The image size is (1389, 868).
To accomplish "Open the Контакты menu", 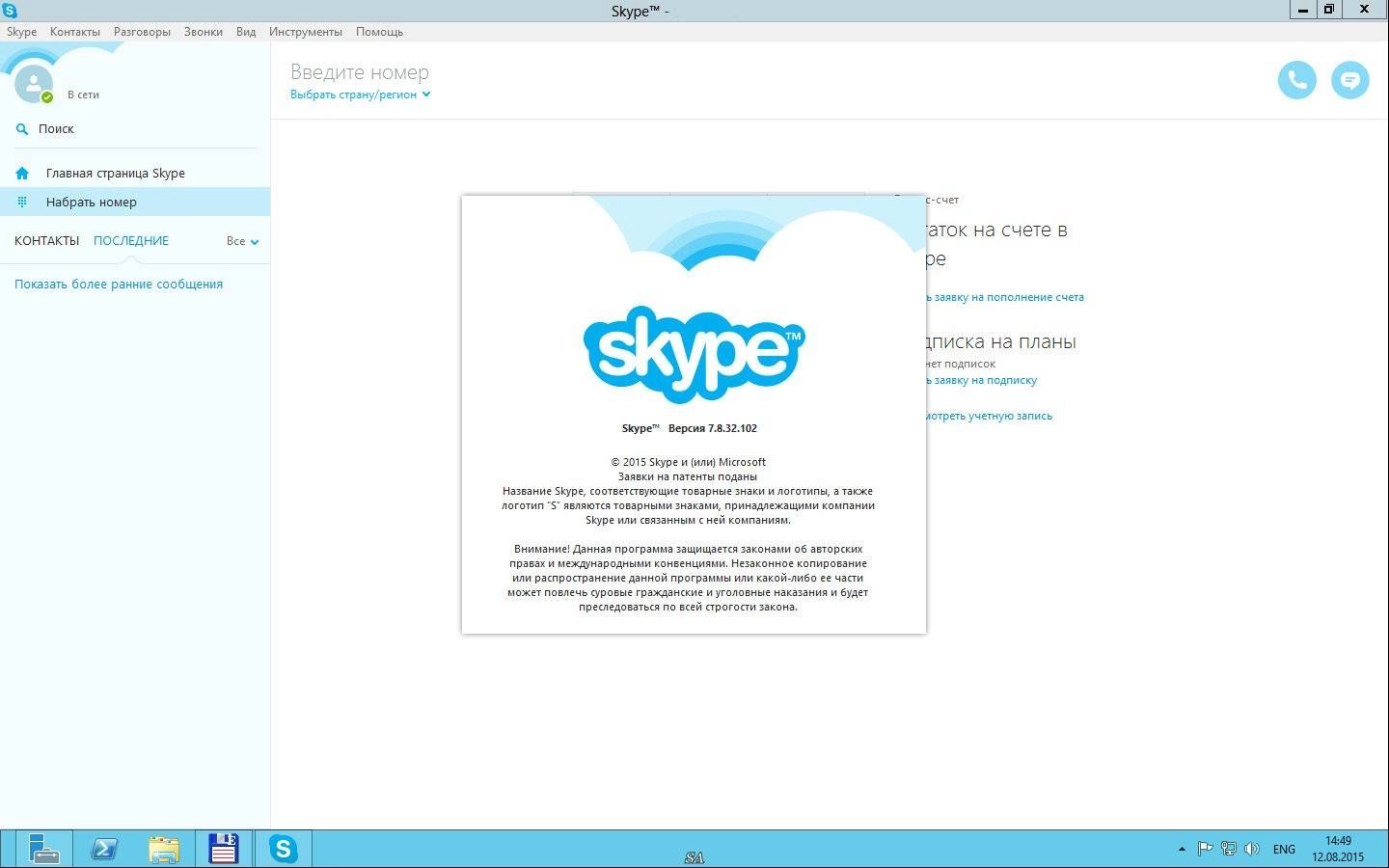I will 75,32.
